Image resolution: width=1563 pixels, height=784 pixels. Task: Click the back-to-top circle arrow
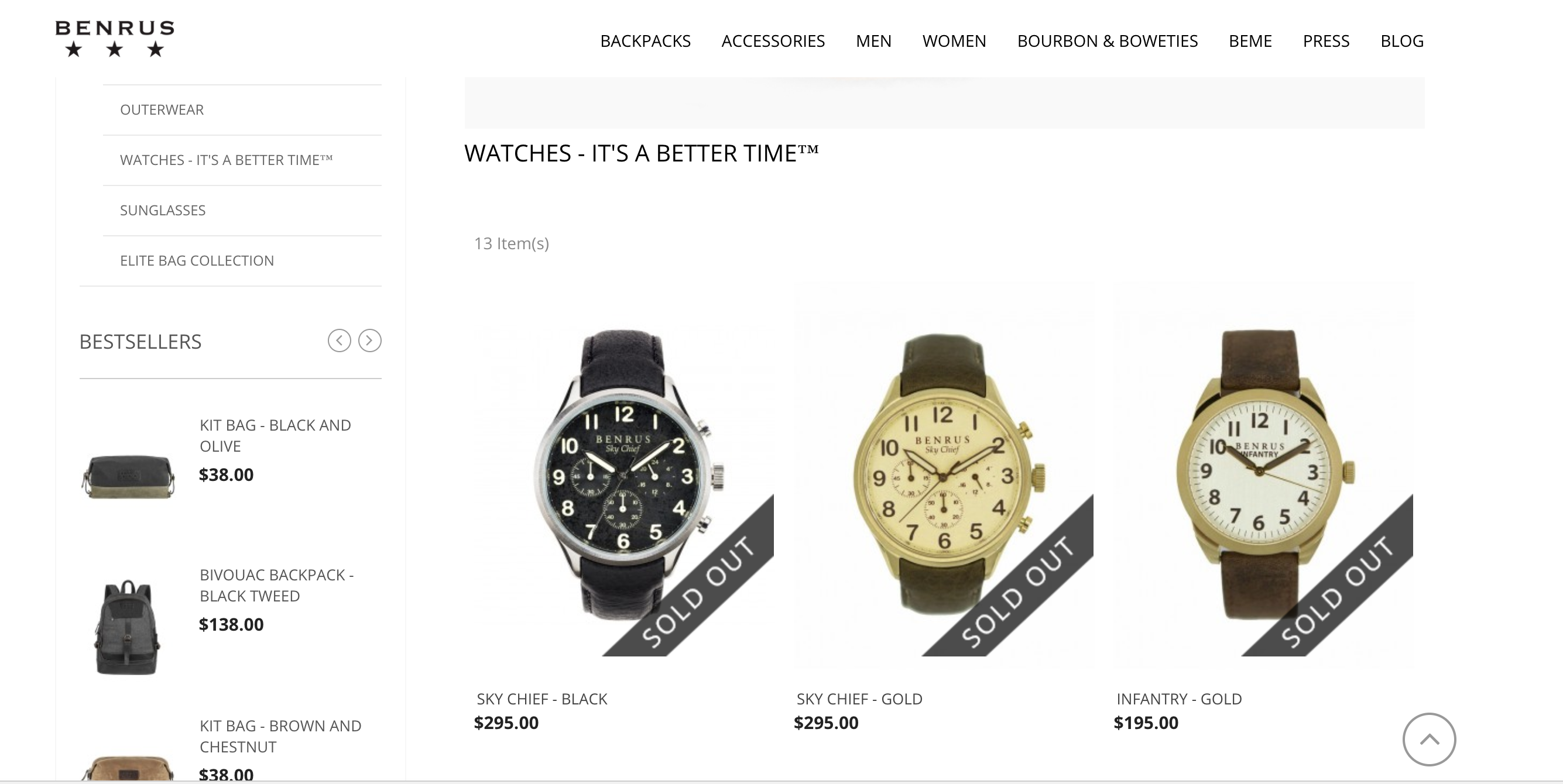point(1429,739)
